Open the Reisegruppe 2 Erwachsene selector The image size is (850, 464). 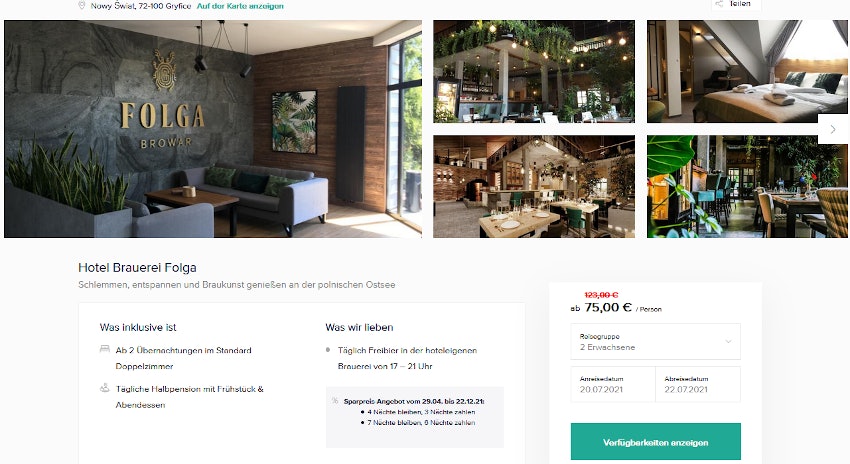(655, 341)
